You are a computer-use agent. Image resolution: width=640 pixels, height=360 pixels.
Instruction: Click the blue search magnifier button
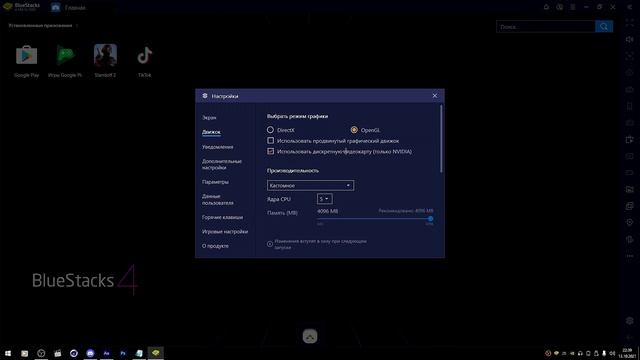[x=604, y=27]
